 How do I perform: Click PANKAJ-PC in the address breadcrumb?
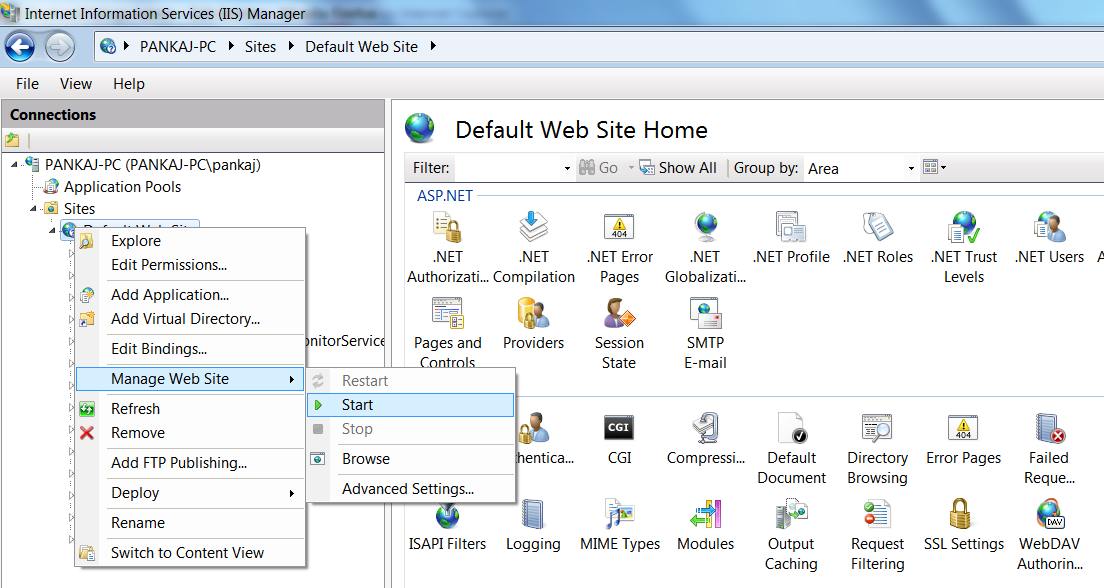[178, 46]
